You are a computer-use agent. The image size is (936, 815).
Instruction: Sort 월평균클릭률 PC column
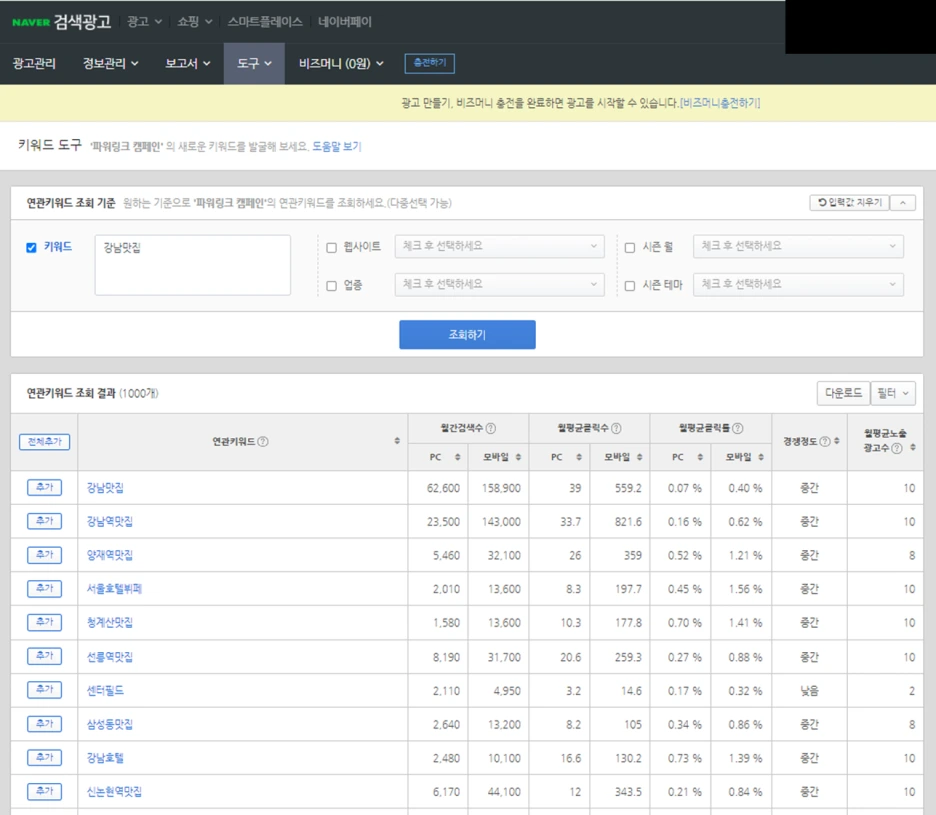[700, 457]
